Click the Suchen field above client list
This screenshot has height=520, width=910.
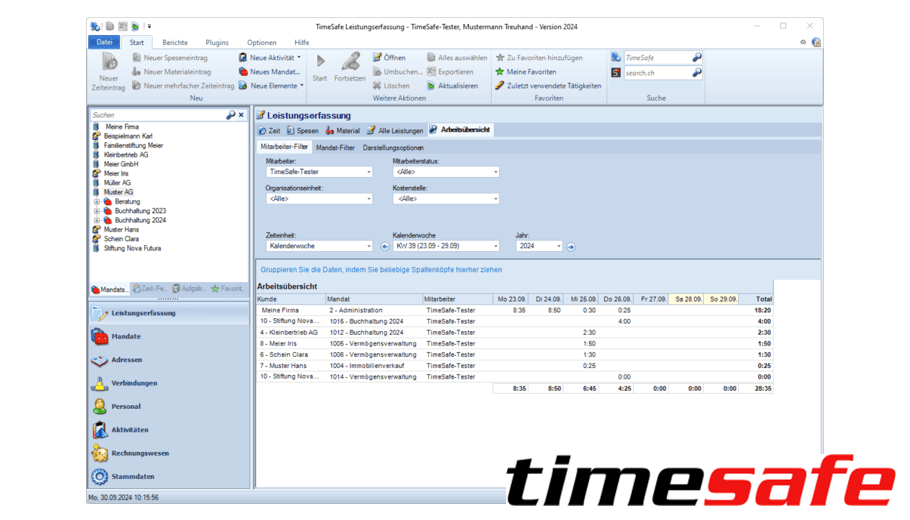[x=157, y=115]
